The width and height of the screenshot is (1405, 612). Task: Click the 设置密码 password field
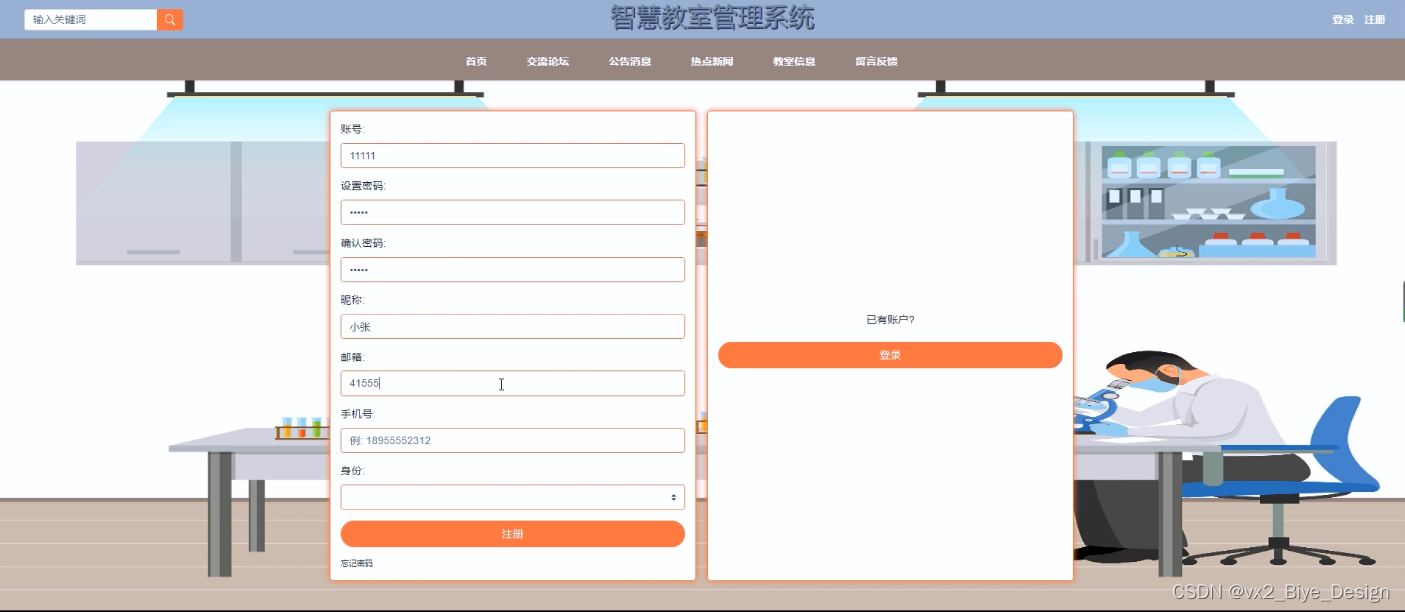512,212
